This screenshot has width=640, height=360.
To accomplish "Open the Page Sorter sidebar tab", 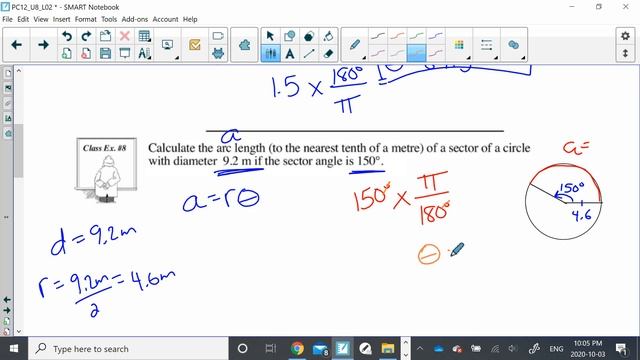I will [x=8, y=74].
